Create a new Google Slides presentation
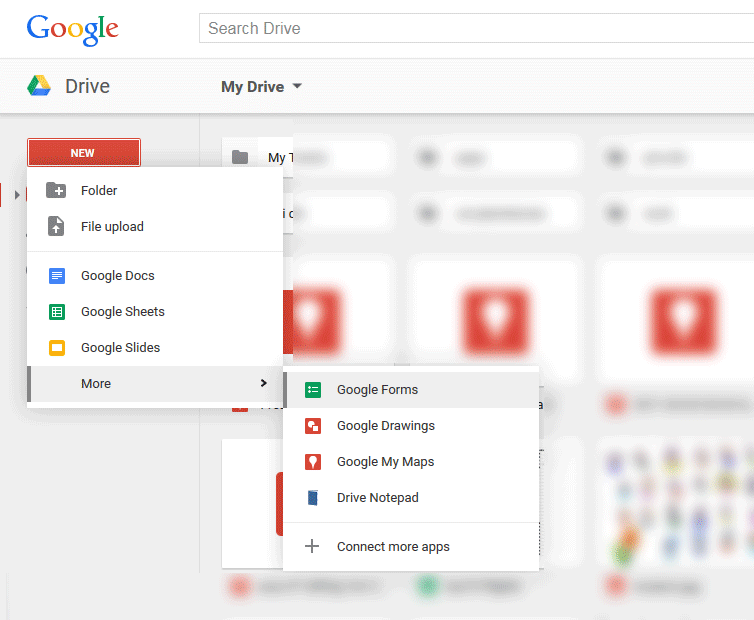Image resolution: width=754 pixels, height=620 pixels. point(155,347)
